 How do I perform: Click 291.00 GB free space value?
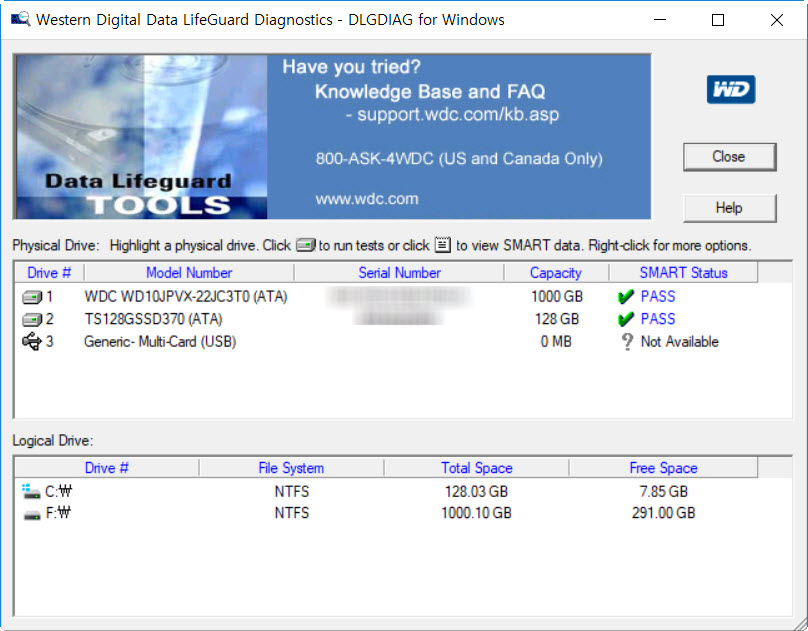point(664,513)
